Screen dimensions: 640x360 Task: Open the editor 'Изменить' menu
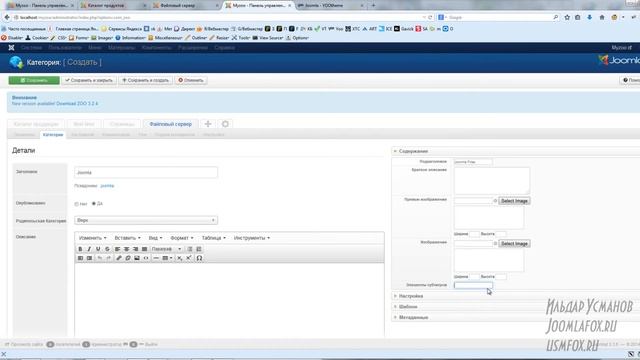pos(92,238)
